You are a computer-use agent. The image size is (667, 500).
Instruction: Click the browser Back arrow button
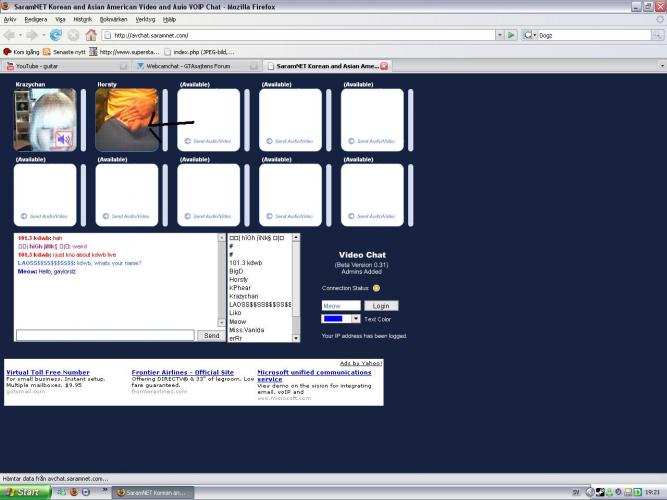coord(13,35)
